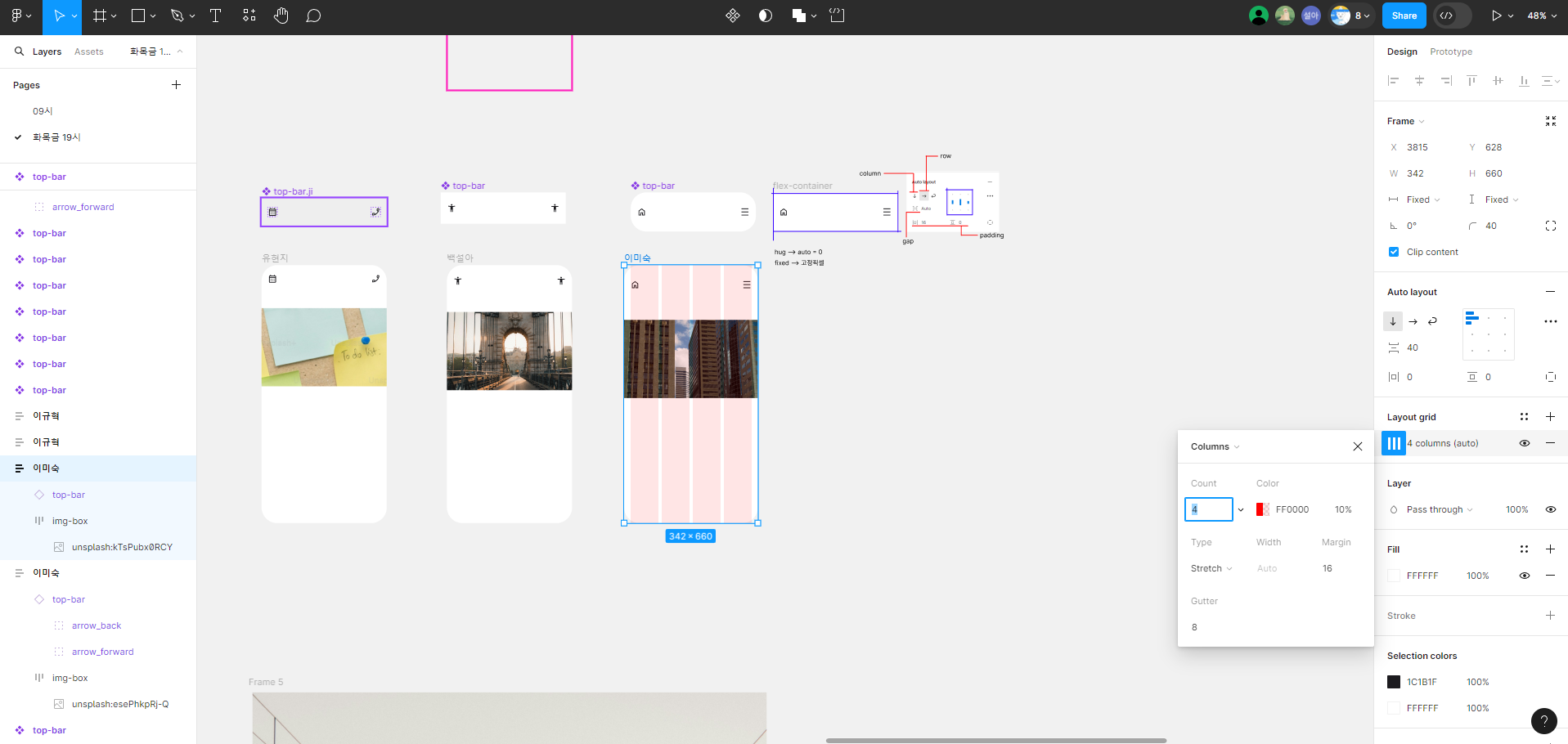Click the Align left icon
The image size is (1568, 744).
point(1394,81)
